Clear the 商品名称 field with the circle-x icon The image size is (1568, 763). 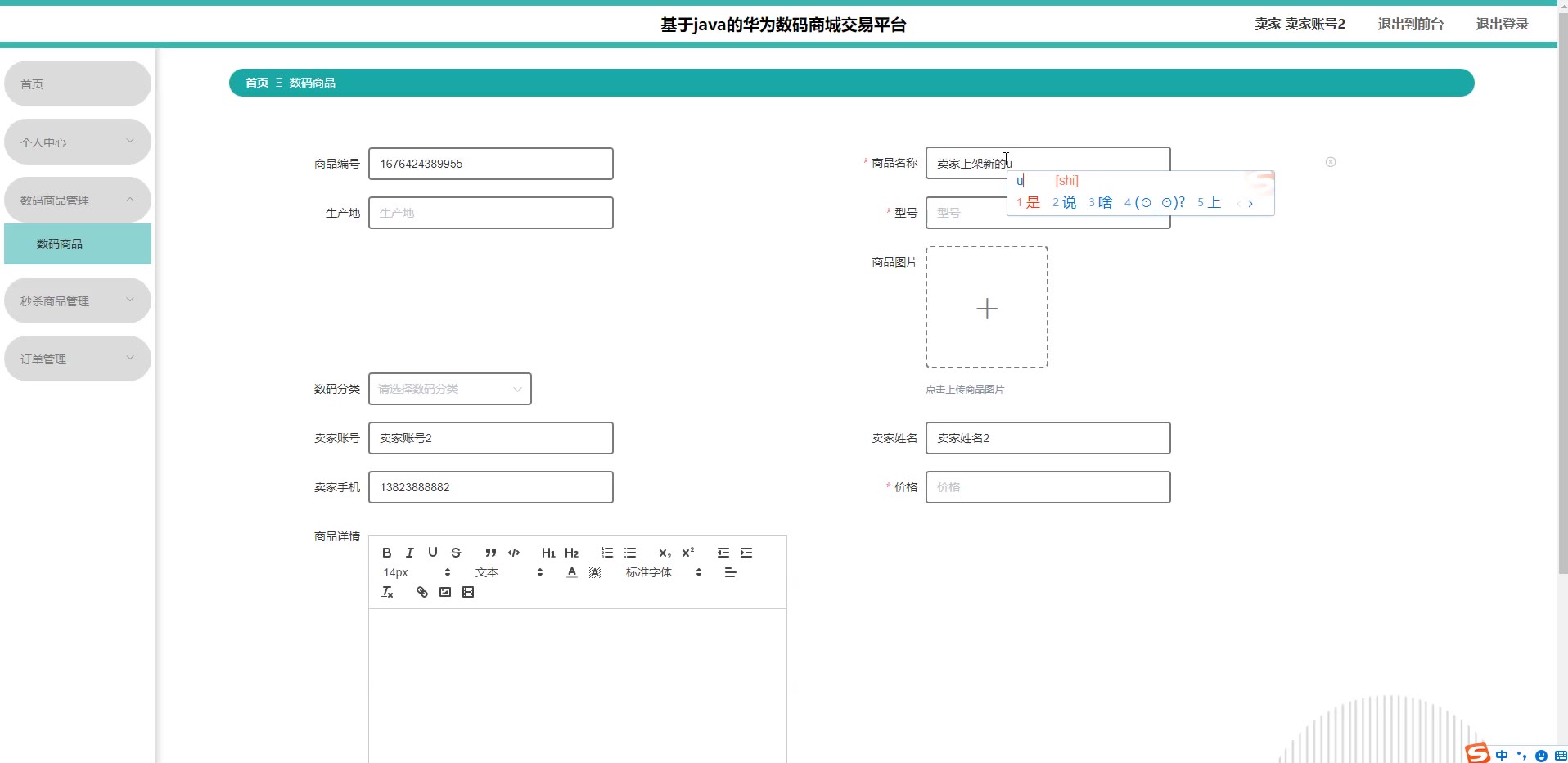coord(1331,162)
